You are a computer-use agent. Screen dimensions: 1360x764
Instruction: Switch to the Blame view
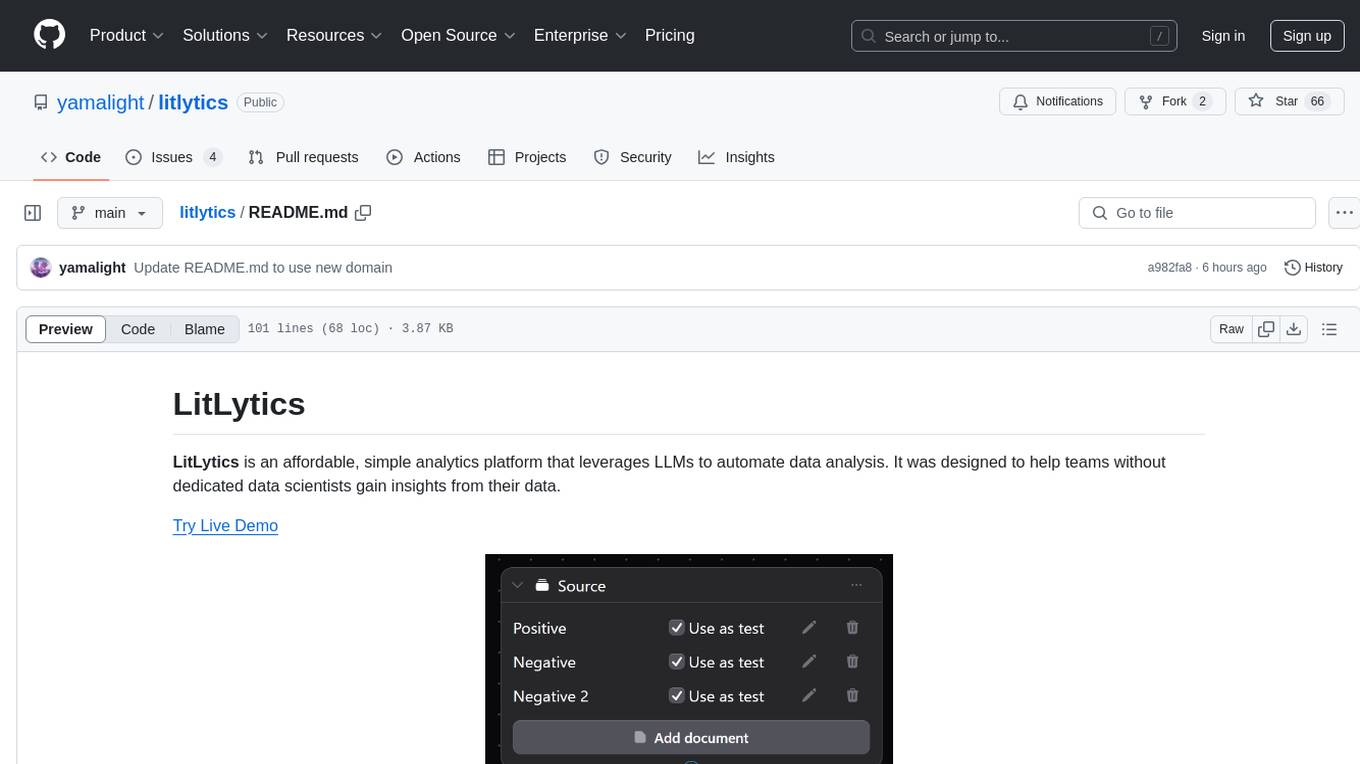204,329
